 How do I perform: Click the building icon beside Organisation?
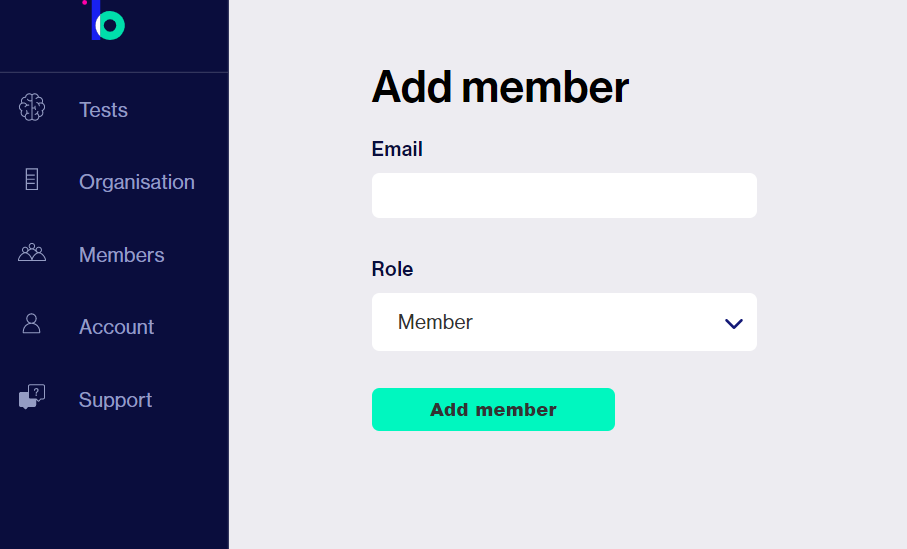[x=32, y=179]
